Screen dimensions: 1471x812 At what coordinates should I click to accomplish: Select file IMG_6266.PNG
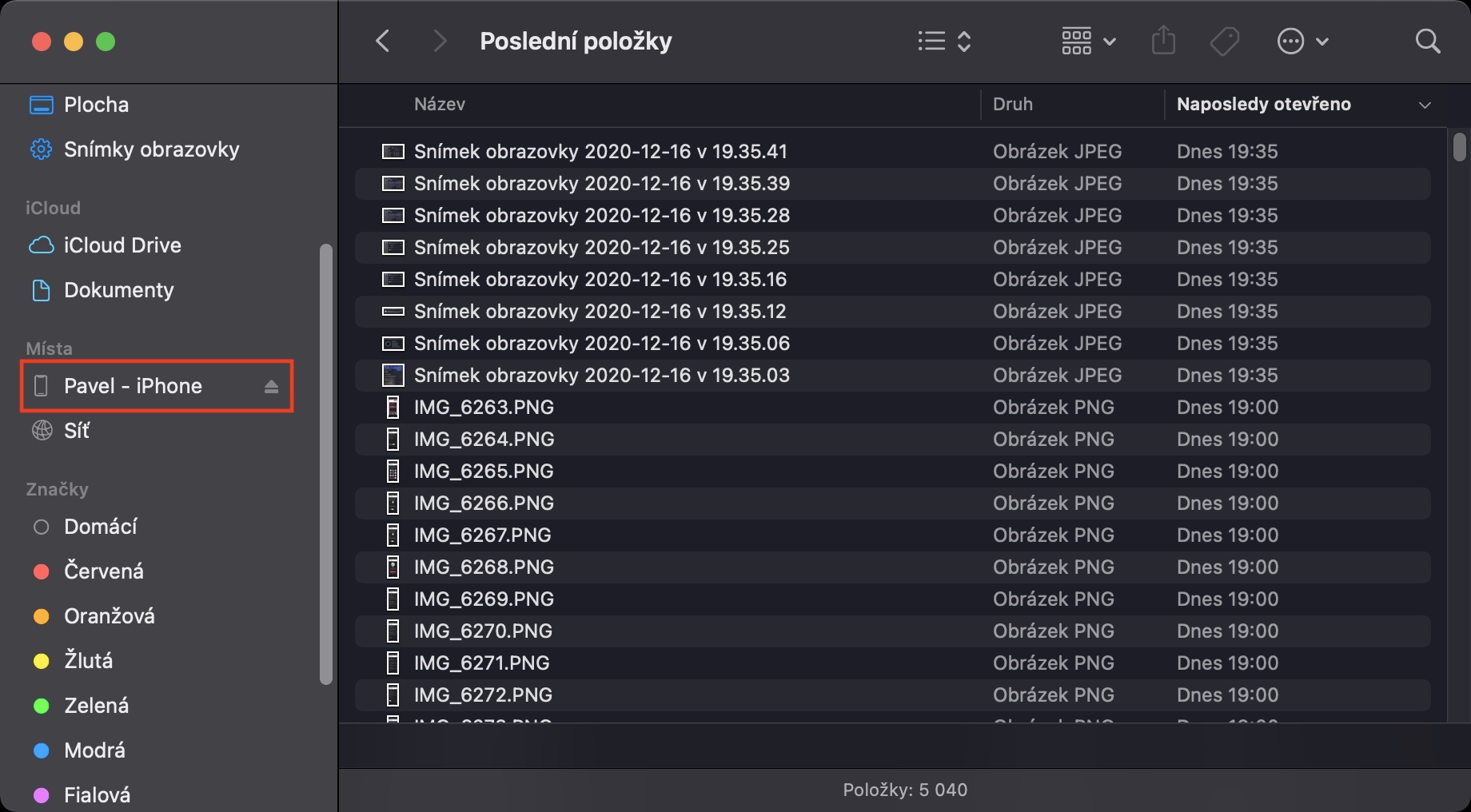(x=484, y=504)
